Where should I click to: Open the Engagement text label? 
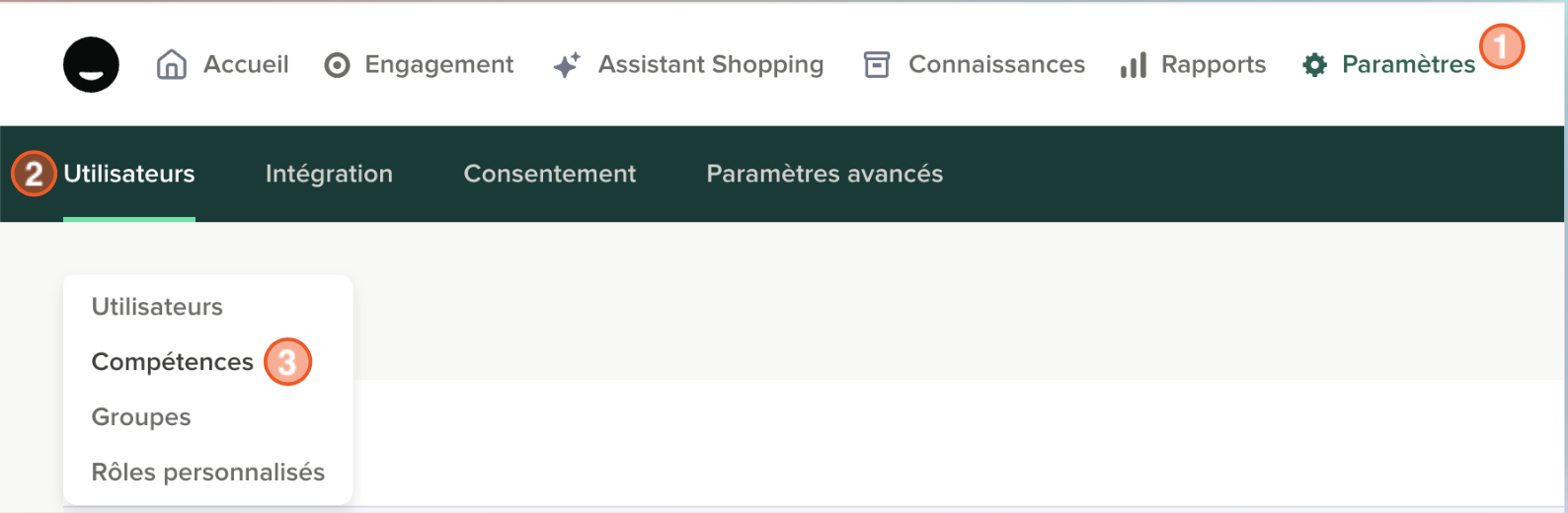pyautogui.click(x=439, y=65)
